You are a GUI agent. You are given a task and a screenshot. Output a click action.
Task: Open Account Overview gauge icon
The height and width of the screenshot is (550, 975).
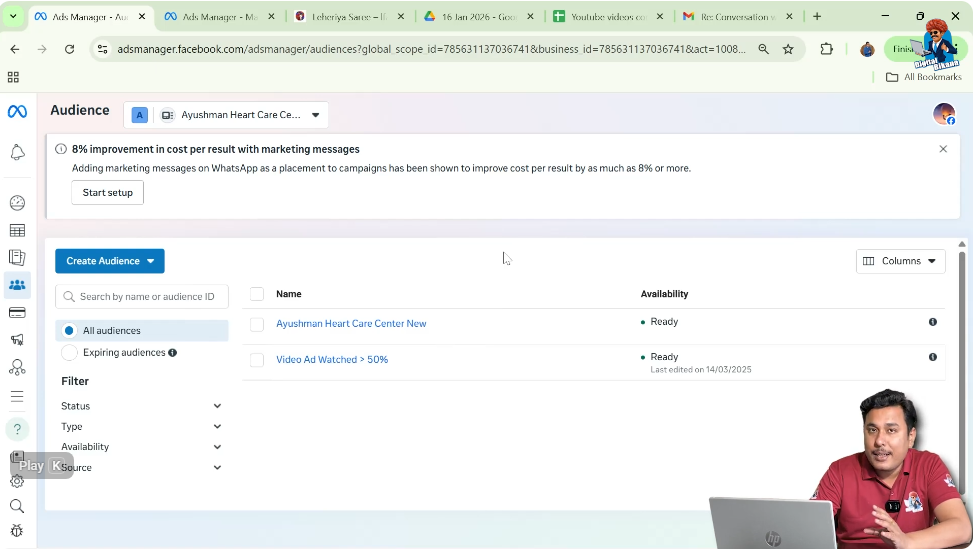[17, 203]
